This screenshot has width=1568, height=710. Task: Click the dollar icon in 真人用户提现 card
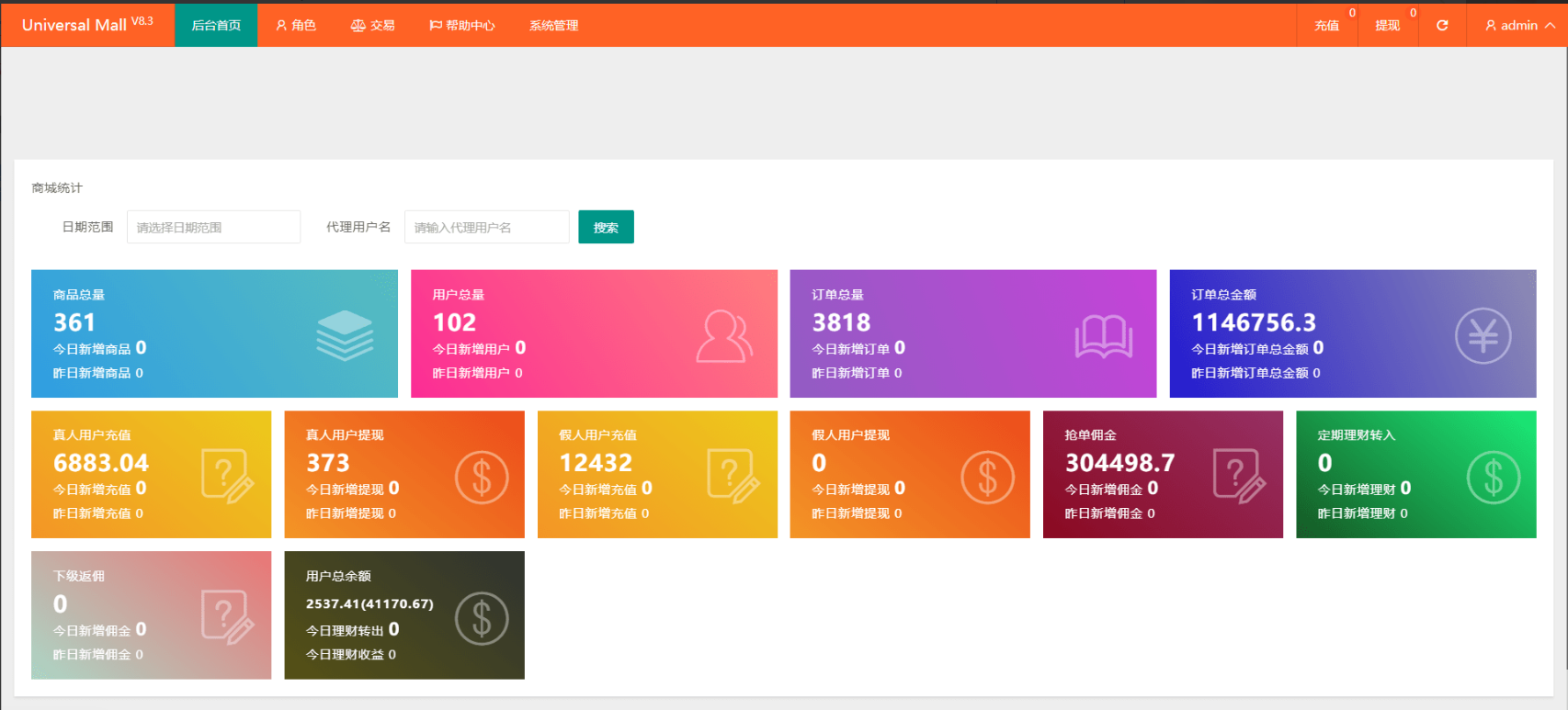pos(482,477)
